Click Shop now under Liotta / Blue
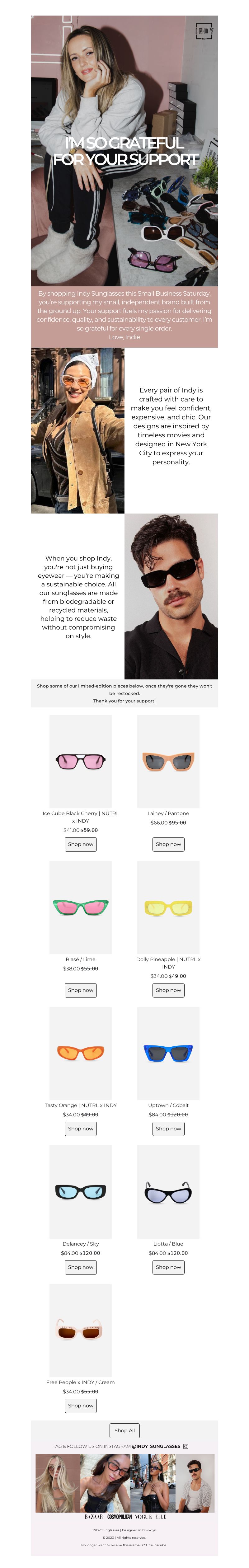The height and width of the screenshot is (1568, 249). [x=168, y=1267]
